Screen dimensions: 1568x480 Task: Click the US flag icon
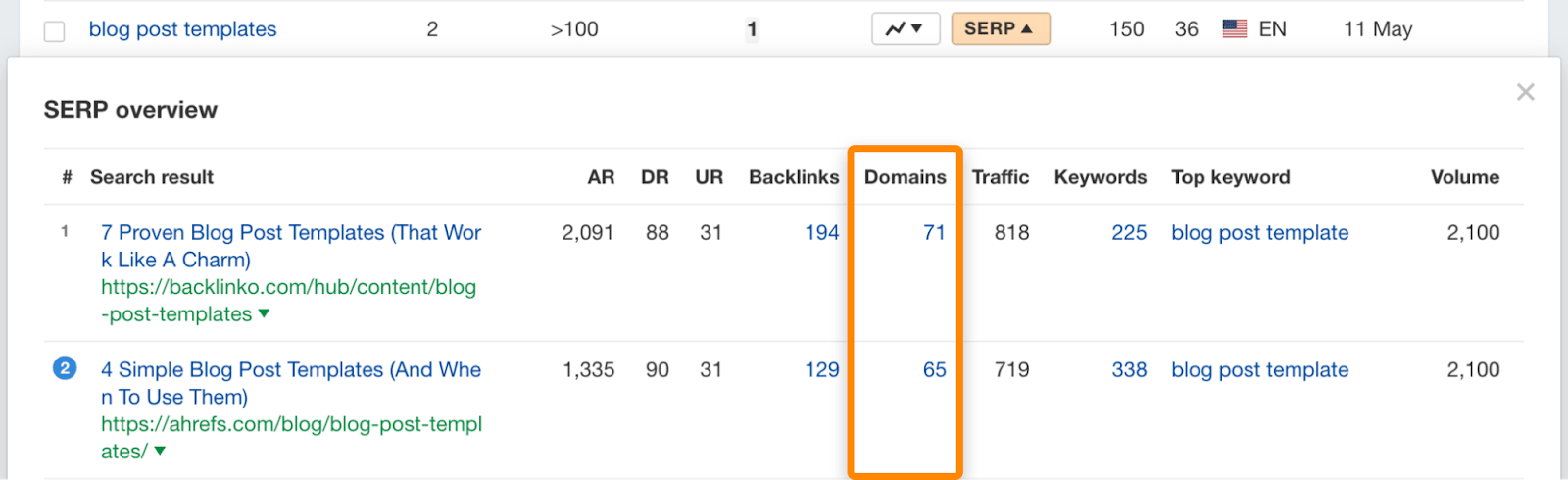[x=1234, y=29]
